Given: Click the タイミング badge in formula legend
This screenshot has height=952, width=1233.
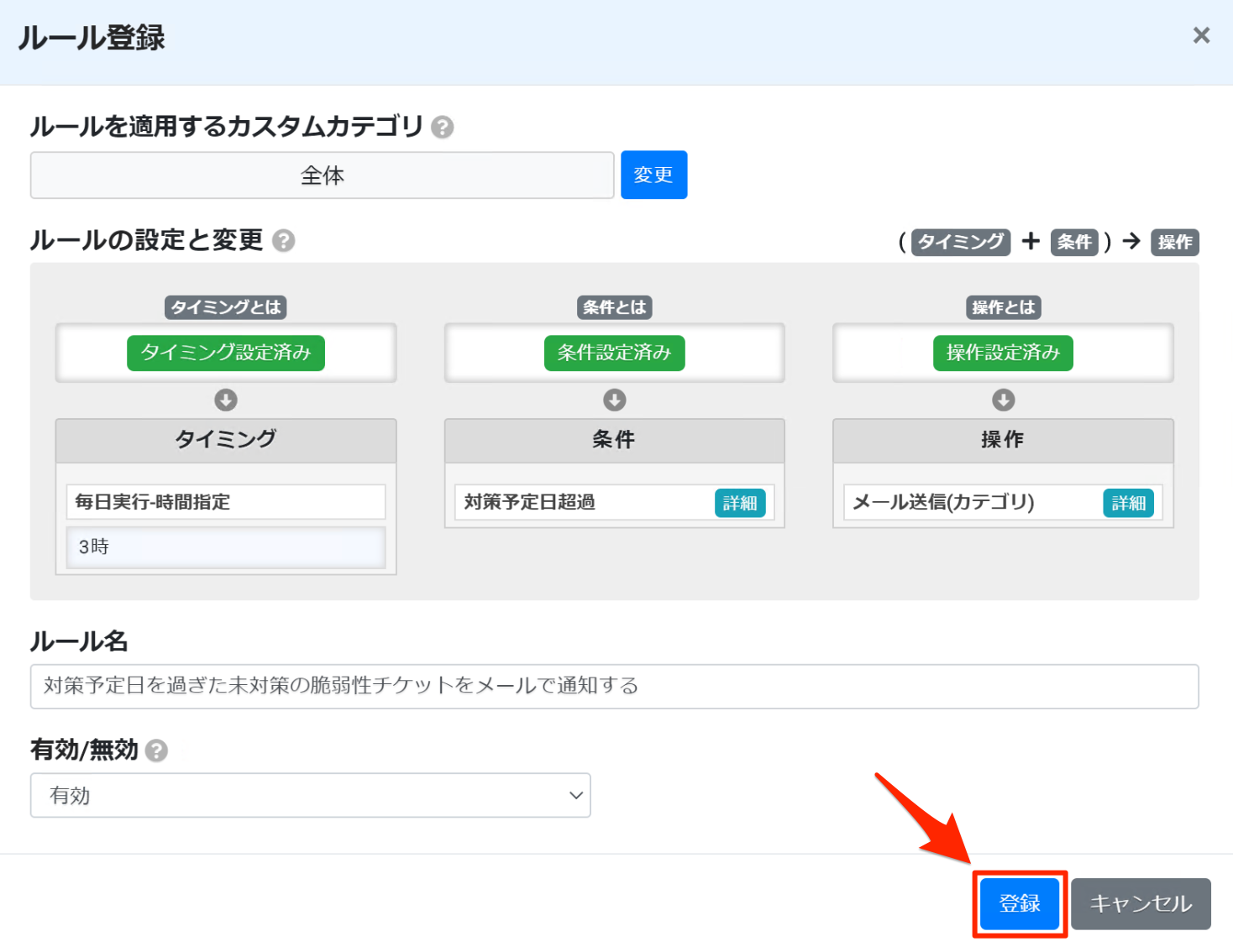Looking at the screenshot, I should (x=961, y=242).
